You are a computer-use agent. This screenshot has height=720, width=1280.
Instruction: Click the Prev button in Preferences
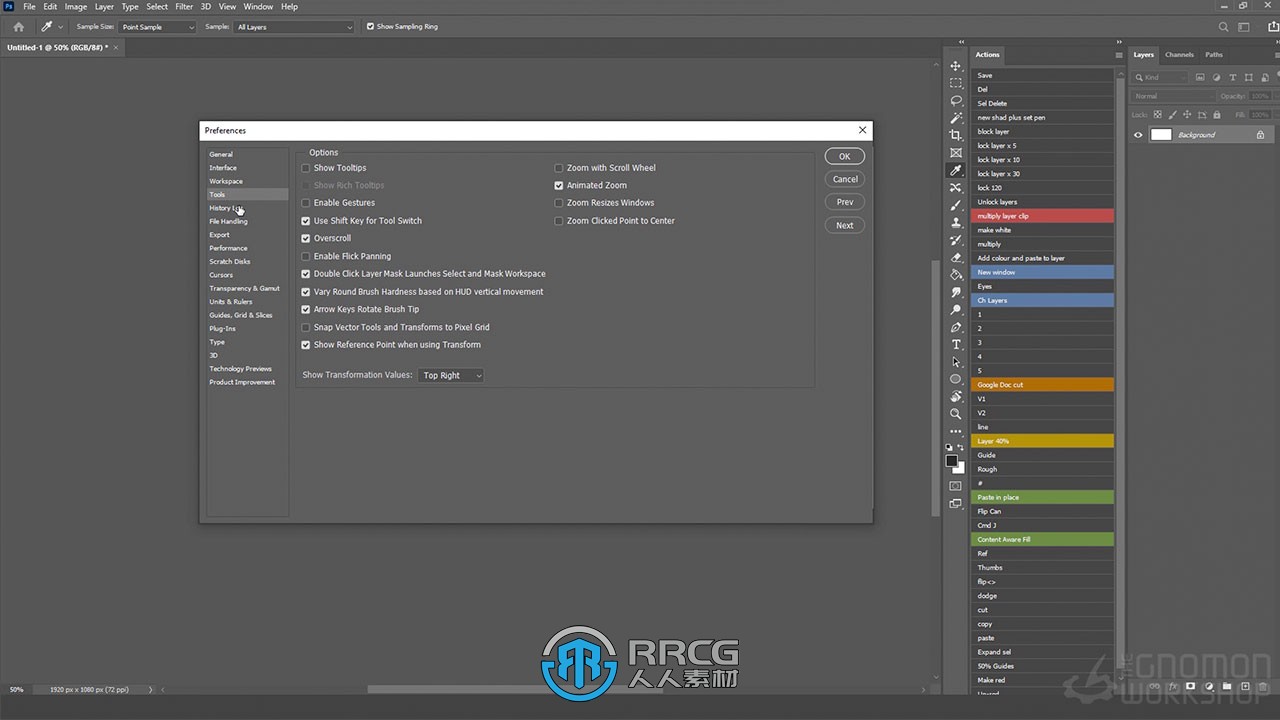click(845, 202)
